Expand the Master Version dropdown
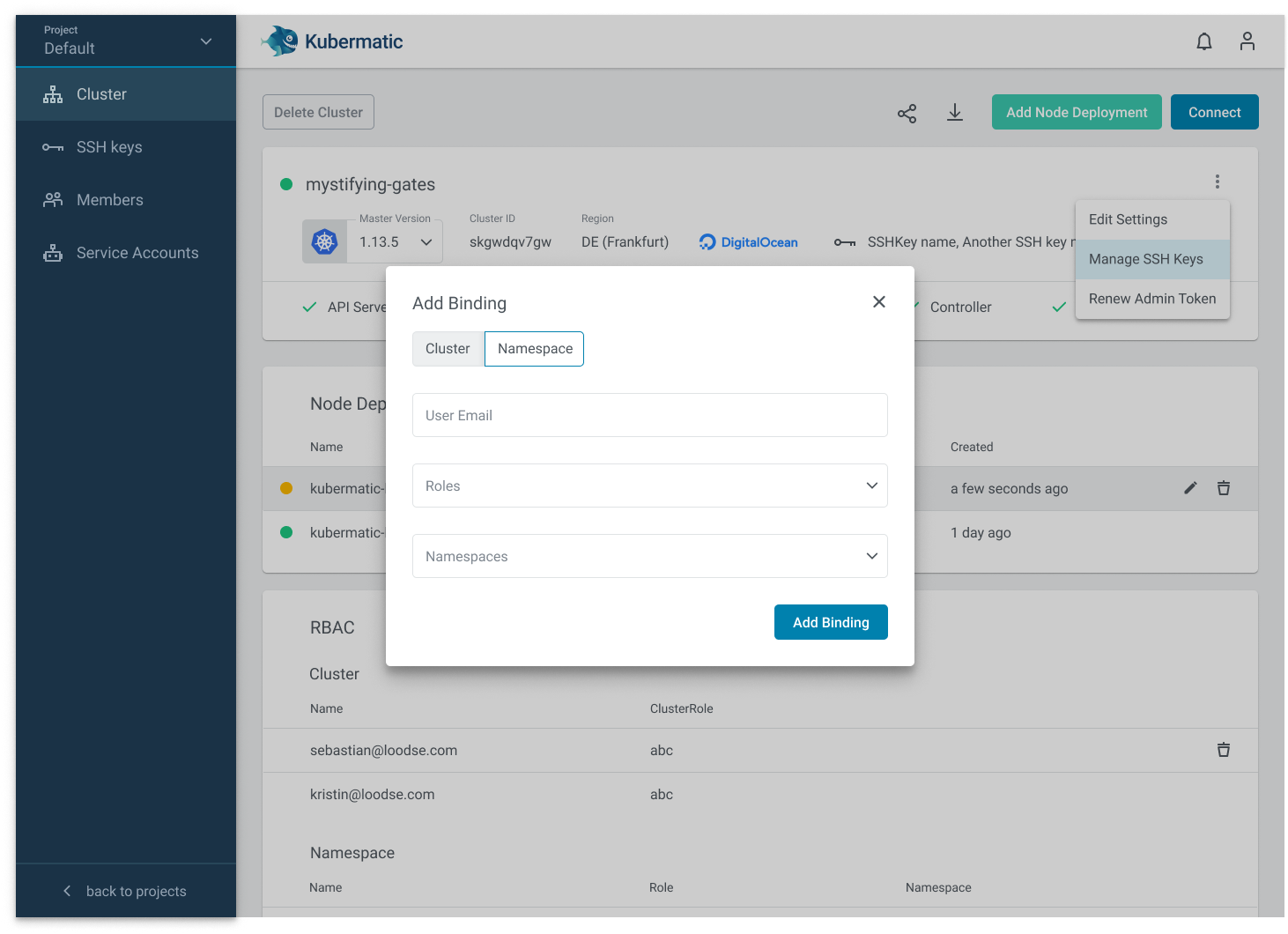Image resolution: width=1288 pixels, height=934 pixels. (x=426, y=241)
